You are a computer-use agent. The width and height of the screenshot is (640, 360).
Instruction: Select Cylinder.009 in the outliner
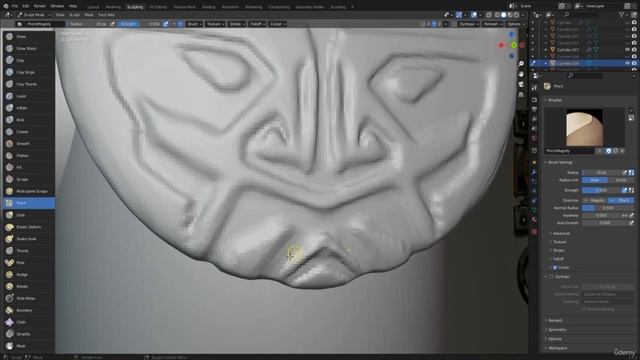(568, 64)
